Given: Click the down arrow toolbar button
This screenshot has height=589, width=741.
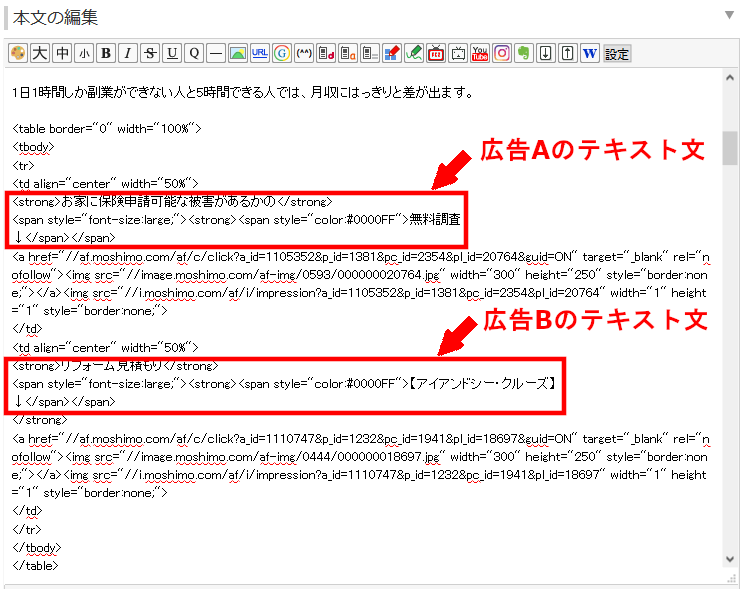Looking at the screenshot, I should tap(546, 53).
